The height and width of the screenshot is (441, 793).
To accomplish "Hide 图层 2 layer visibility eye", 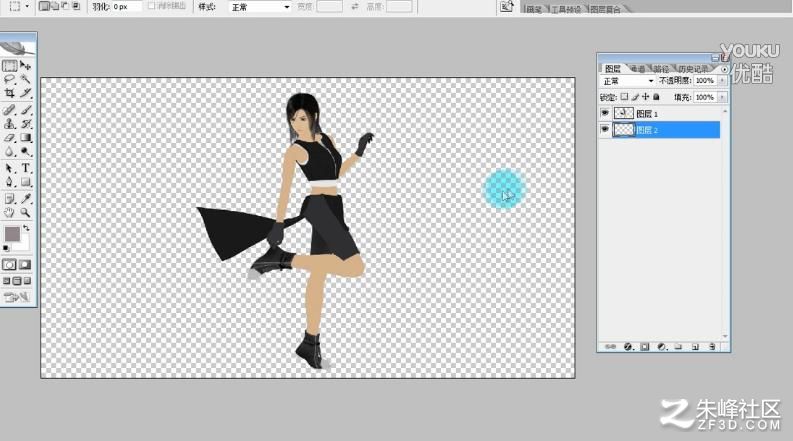I will [604, 130].
